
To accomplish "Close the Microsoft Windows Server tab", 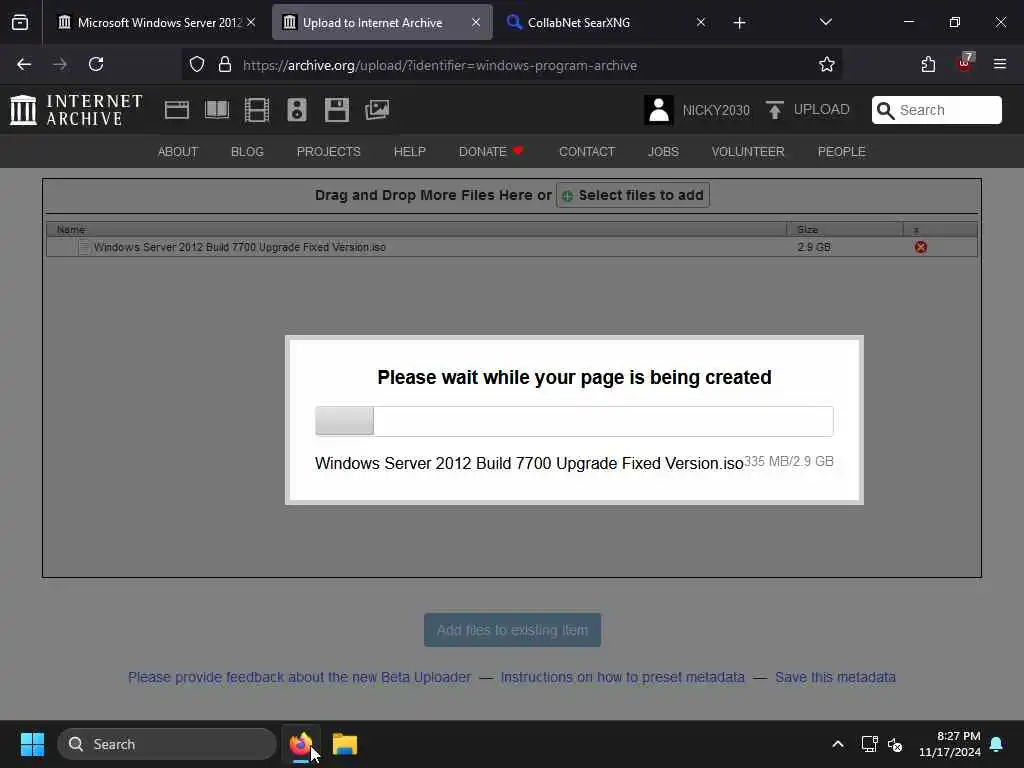I will 251,23.
